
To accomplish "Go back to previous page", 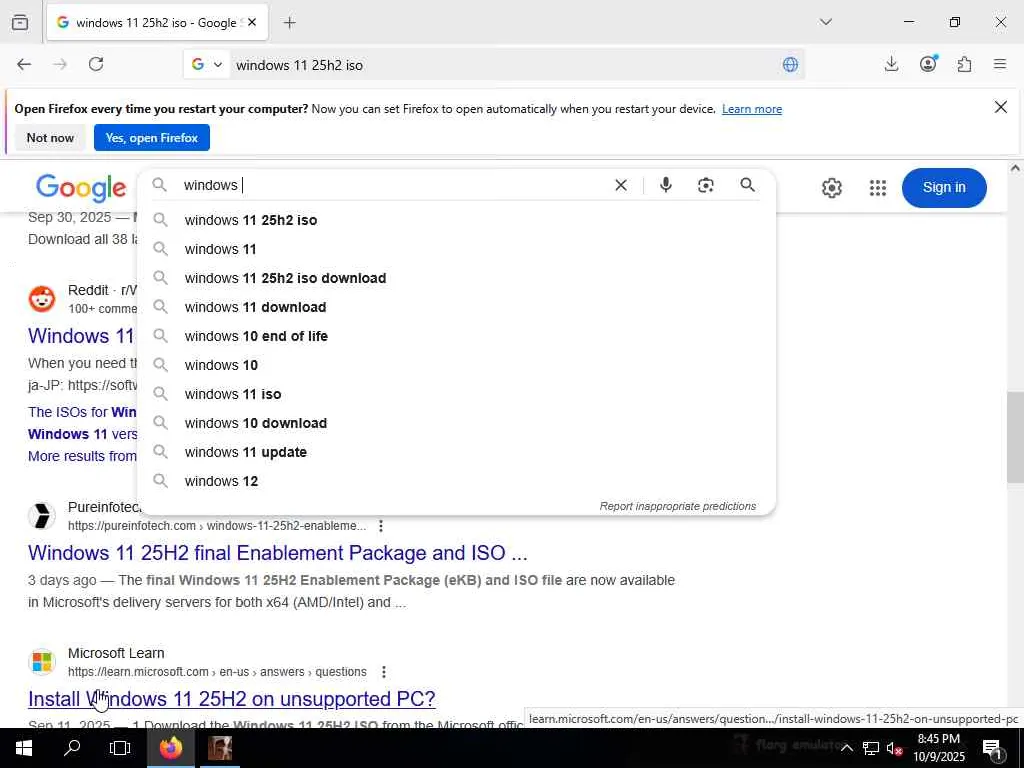I will (24, 64).
